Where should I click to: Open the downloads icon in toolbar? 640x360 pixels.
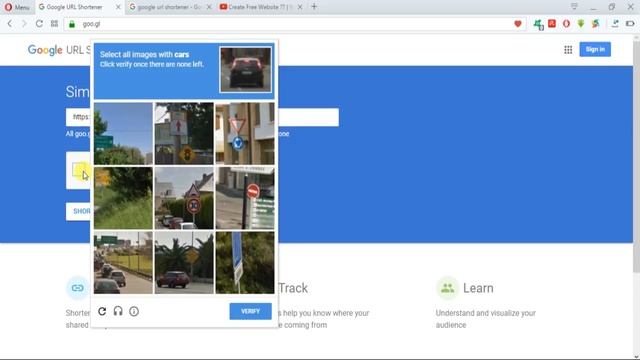coord(615,24)
